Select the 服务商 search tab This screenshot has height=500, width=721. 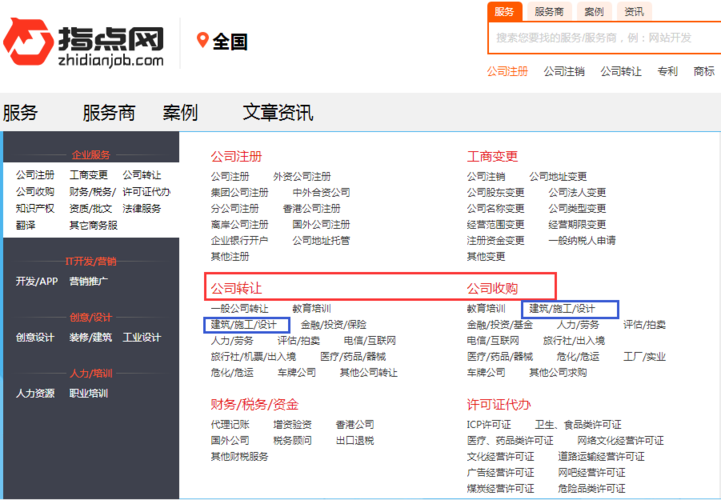point(549,11)
